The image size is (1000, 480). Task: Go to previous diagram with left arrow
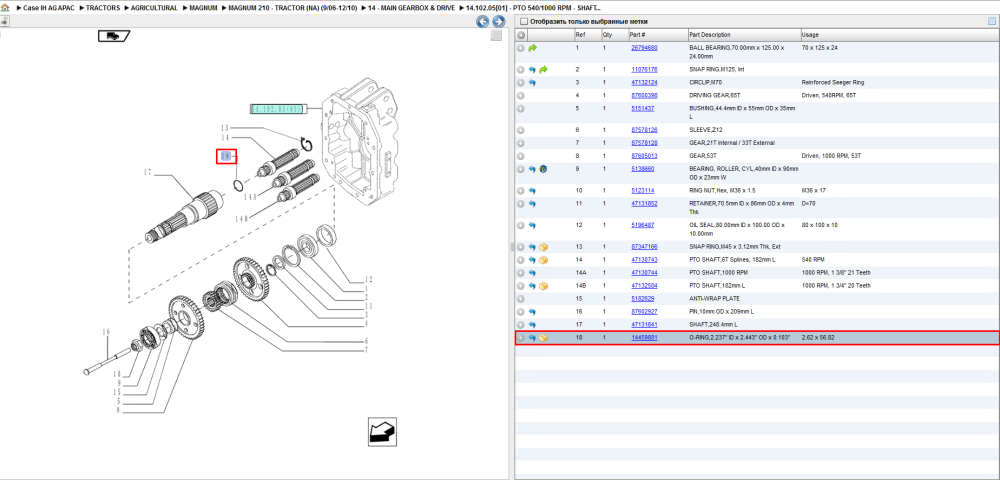point(483,22)
